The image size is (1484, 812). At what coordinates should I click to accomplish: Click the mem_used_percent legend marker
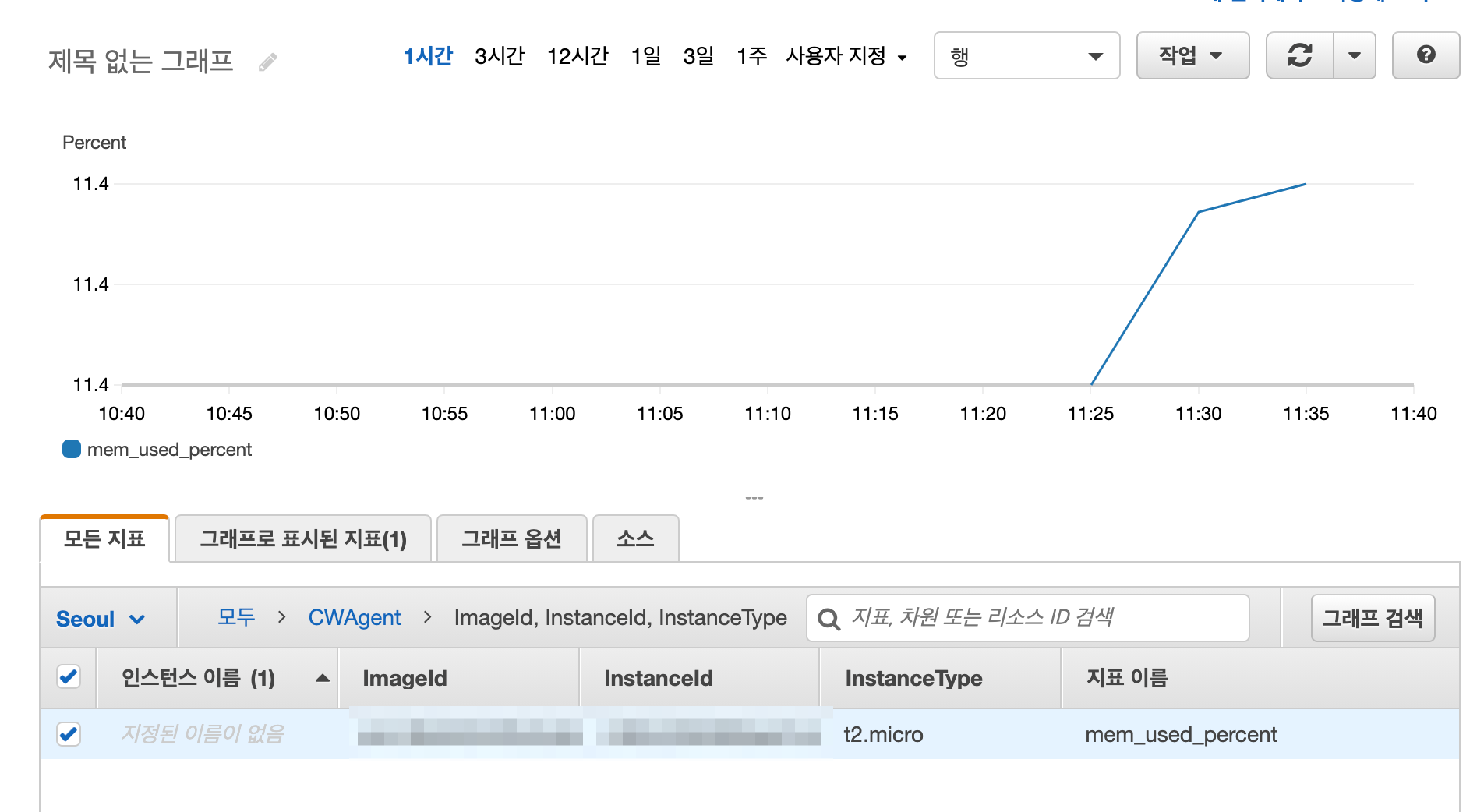[71, 449]
